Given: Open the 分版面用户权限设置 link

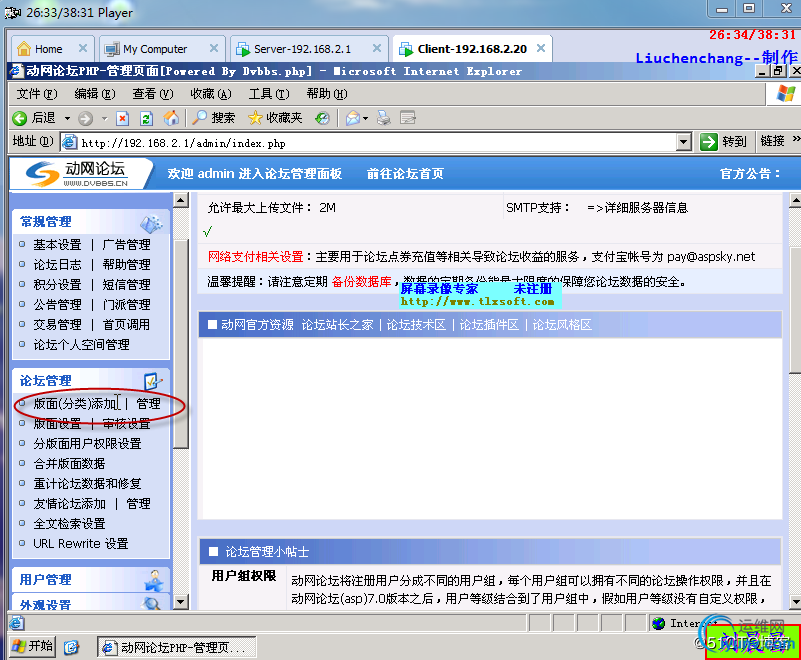Looking at the screenshot, I should pyautogui.click(x=87, y=444).
